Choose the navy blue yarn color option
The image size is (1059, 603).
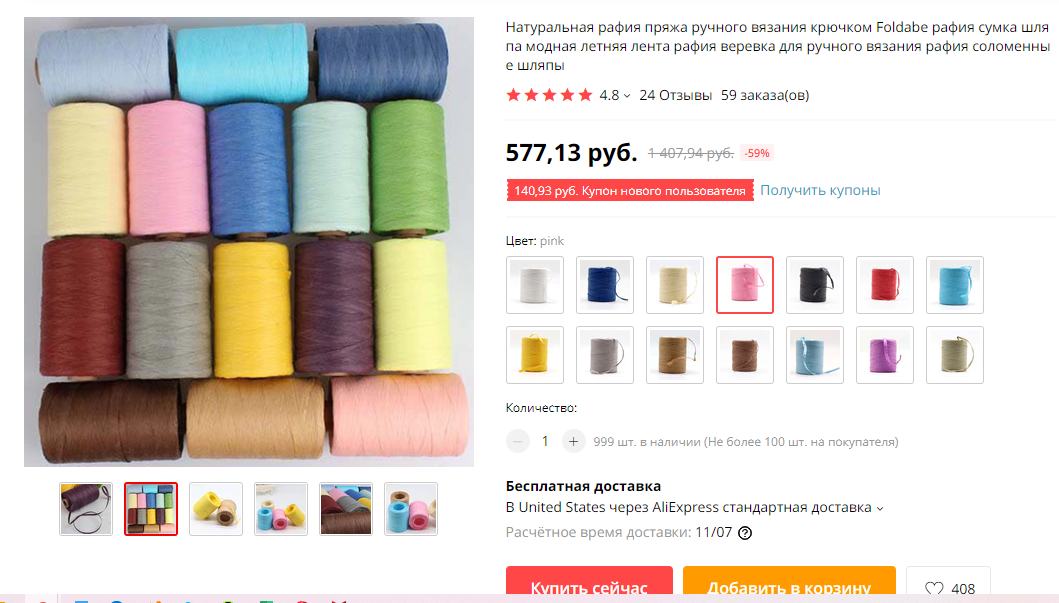[604, 285]
